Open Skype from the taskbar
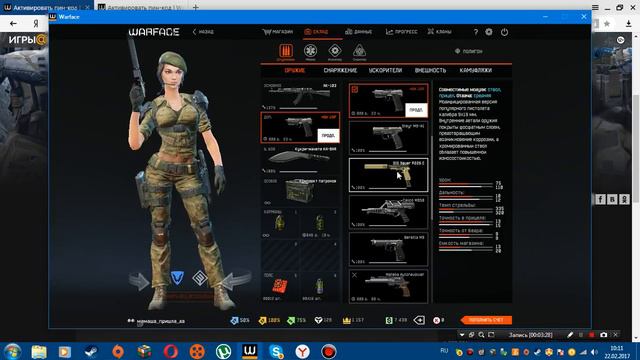 [276, 351]
